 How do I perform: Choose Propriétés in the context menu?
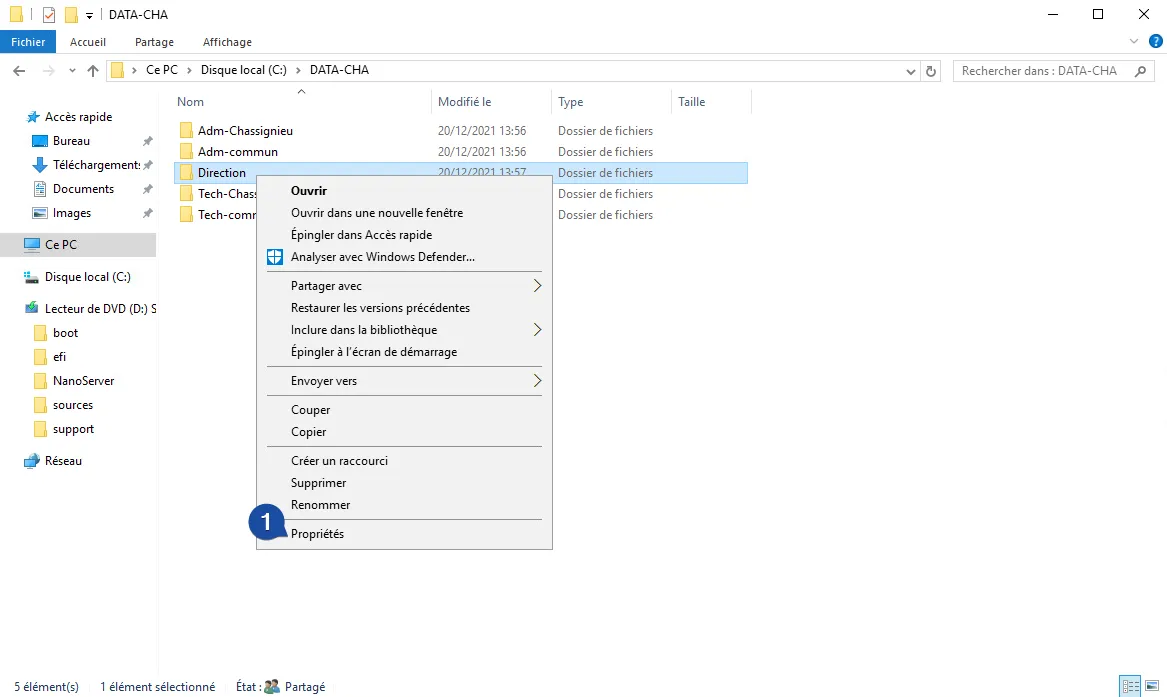[x=317, y=534]
